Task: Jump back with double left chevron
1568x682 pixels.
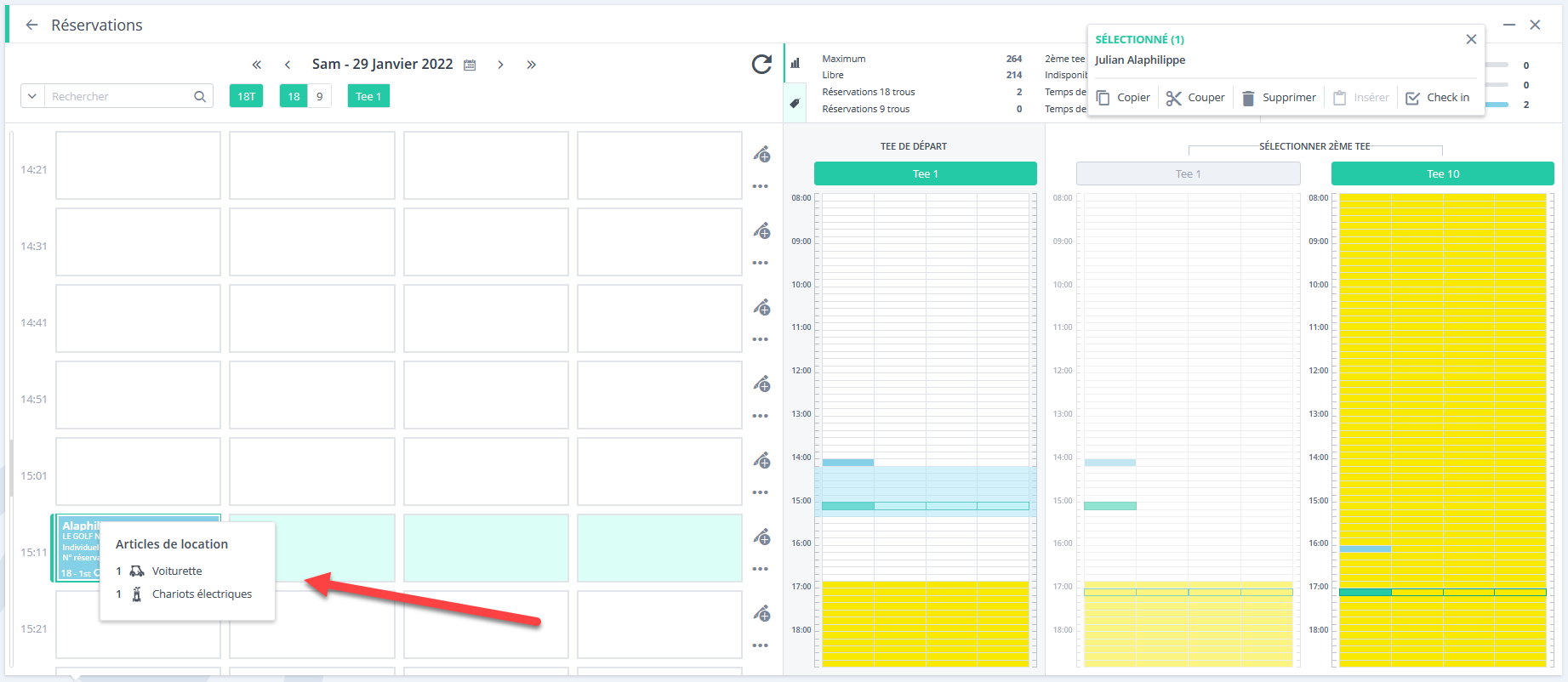Action: coord(256,65)
